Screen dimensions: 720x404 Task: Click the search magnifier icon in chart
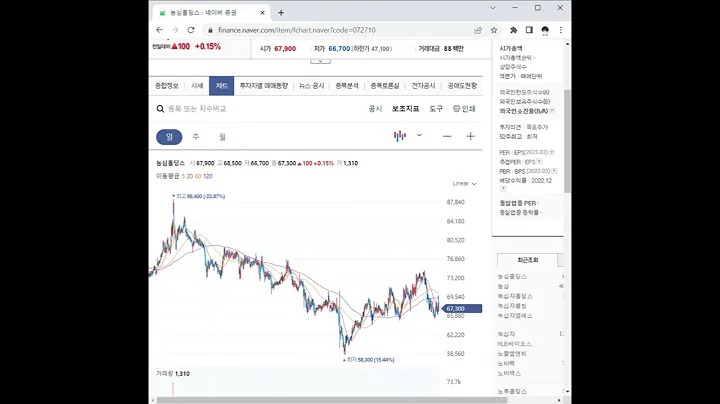(160, 109)
